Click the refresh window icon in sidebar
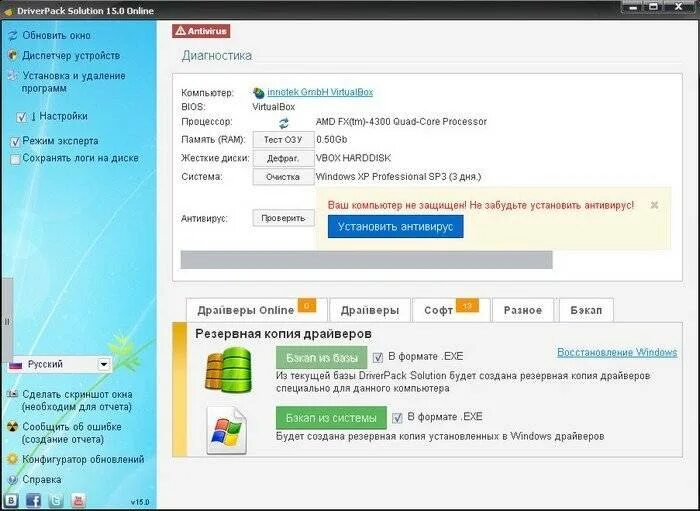This screenshot has width=700, height=511. tap(12, 35)
